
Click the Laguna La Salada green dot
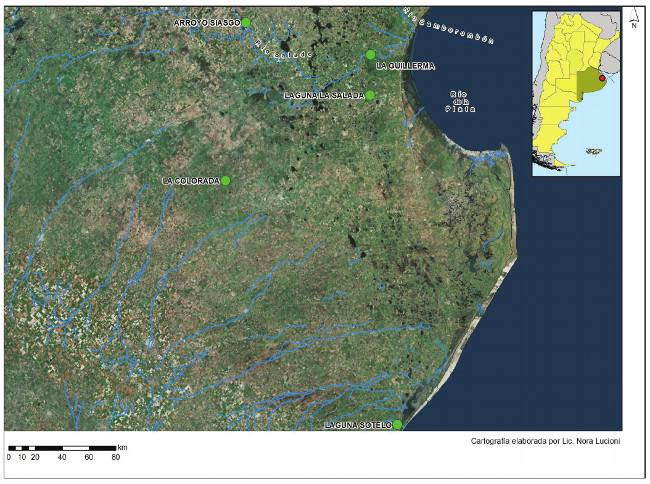(x=370, y=95)
